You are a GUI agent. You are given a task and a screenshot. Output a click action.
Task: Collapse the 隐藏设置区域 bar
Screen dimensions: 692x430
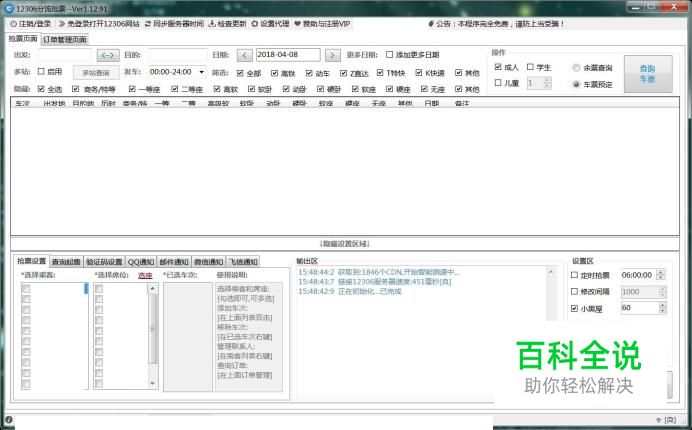pyautogui.click(x=345, y=244)
